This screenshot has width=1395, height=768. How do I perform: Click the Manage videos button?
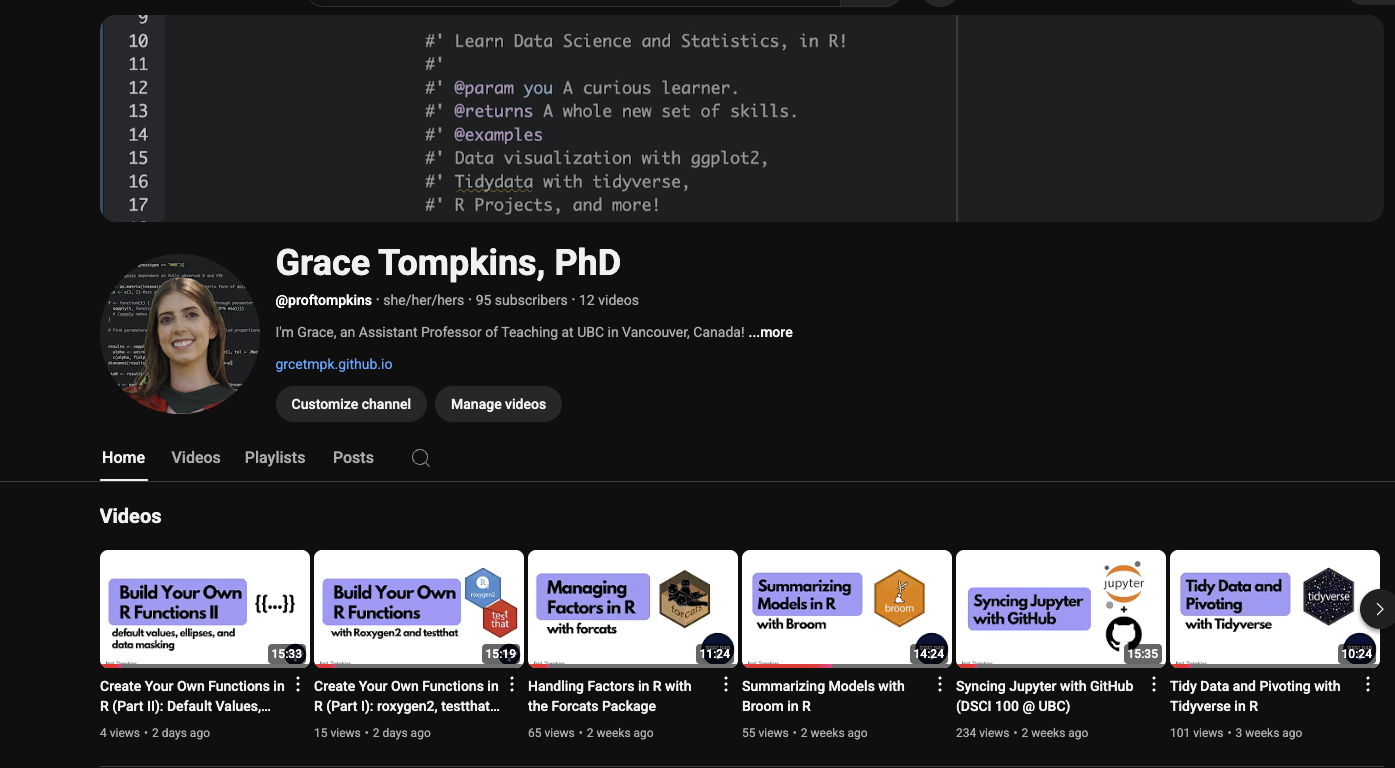pyautogui.click(x=498, y=404)
